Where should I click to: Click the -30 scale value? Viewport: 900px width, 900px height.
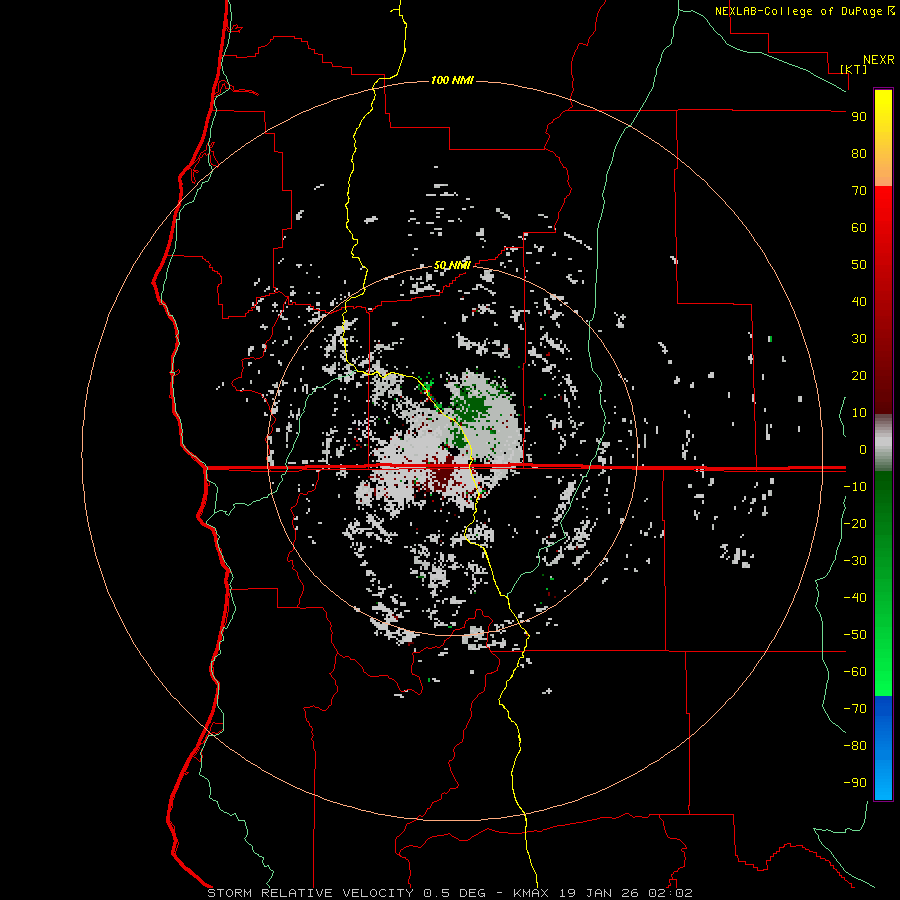(x=855, y=561)
